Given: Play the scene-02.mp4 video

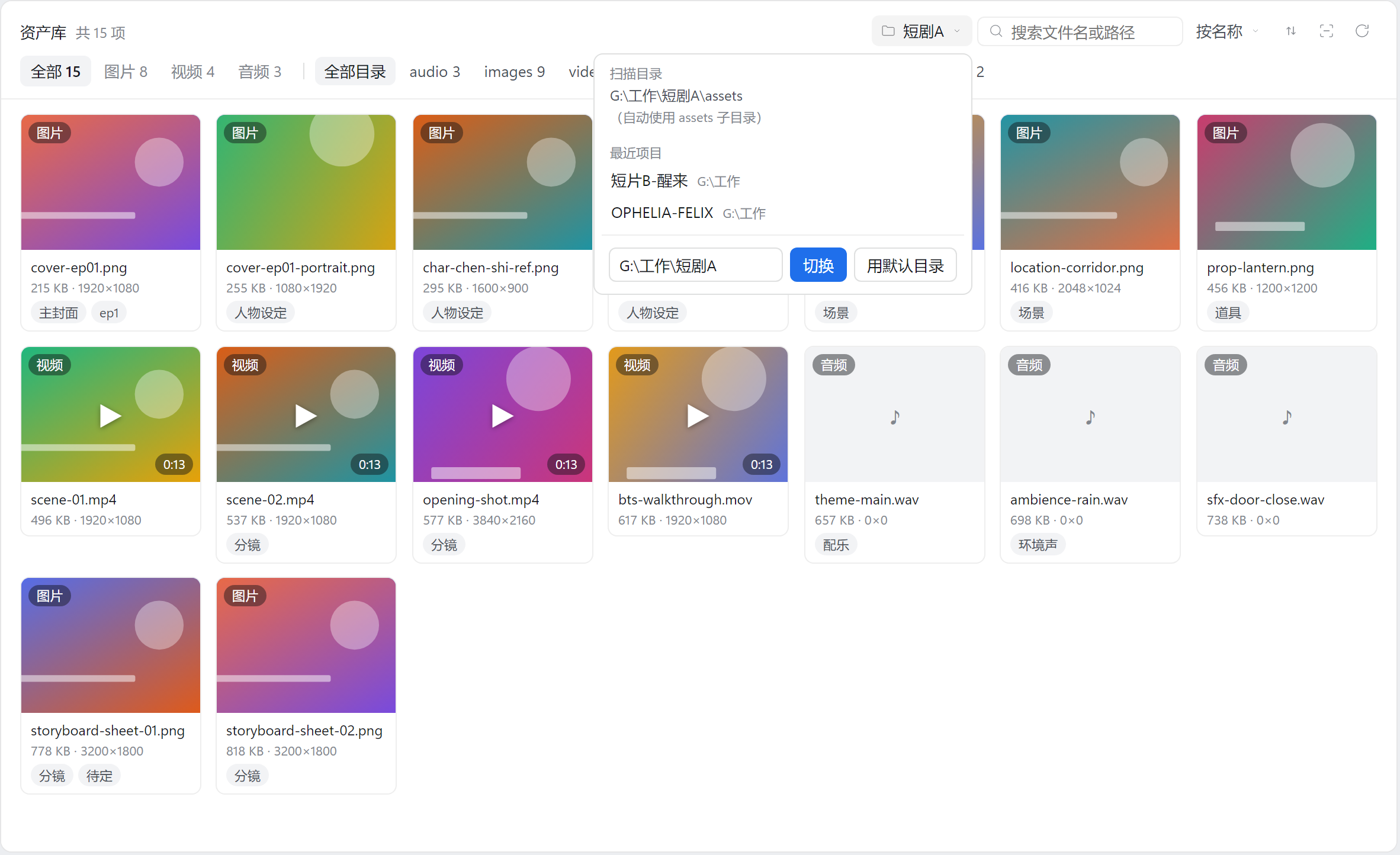Looking at the screenshot, I should tap(306, 416).
